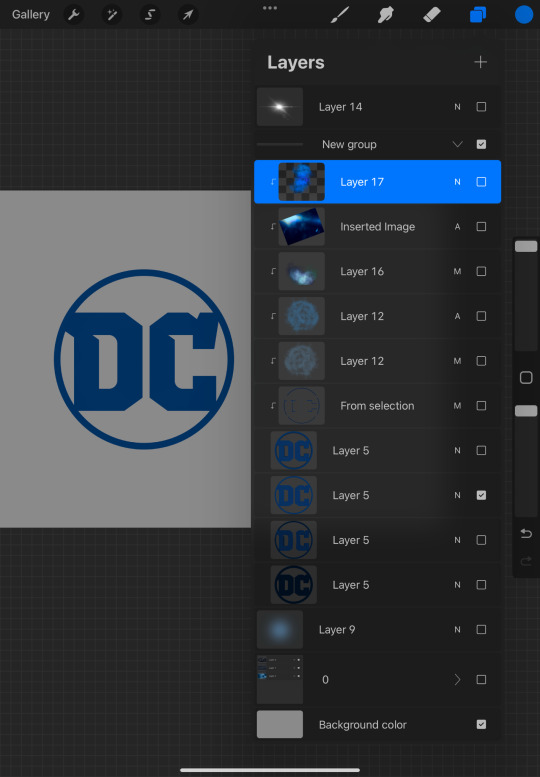Hide New group using its checkbox
The width and height of the screenshot is (540, 777).
pyautogui.click(x=481, y=144)
